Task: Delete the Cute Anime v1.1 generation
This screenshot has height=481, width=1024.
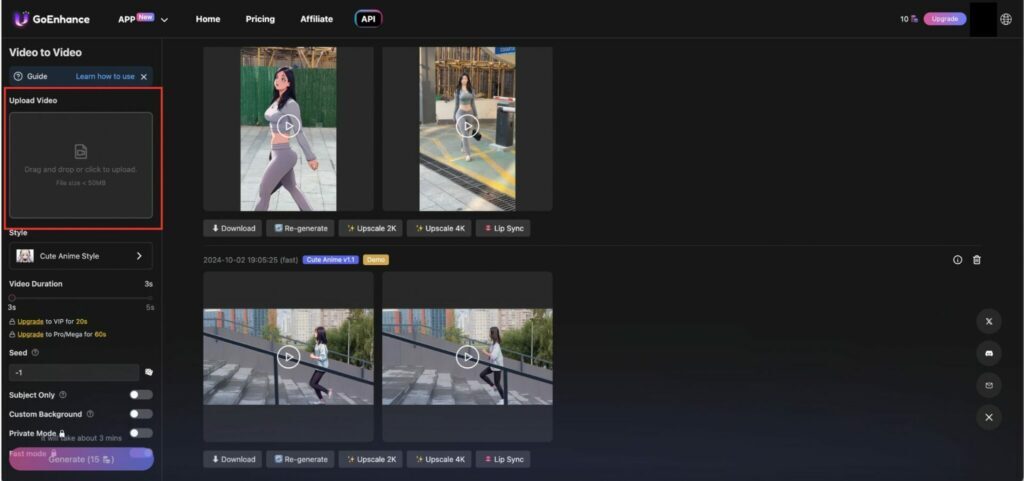Action: pos(977,260)
